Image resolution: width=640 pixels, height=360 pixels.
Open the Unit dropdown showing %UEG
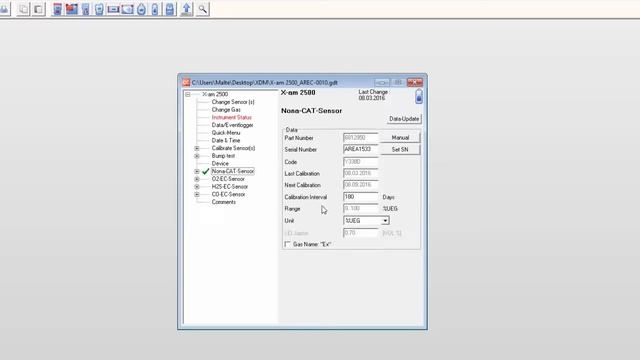click(x=385, y=221)
